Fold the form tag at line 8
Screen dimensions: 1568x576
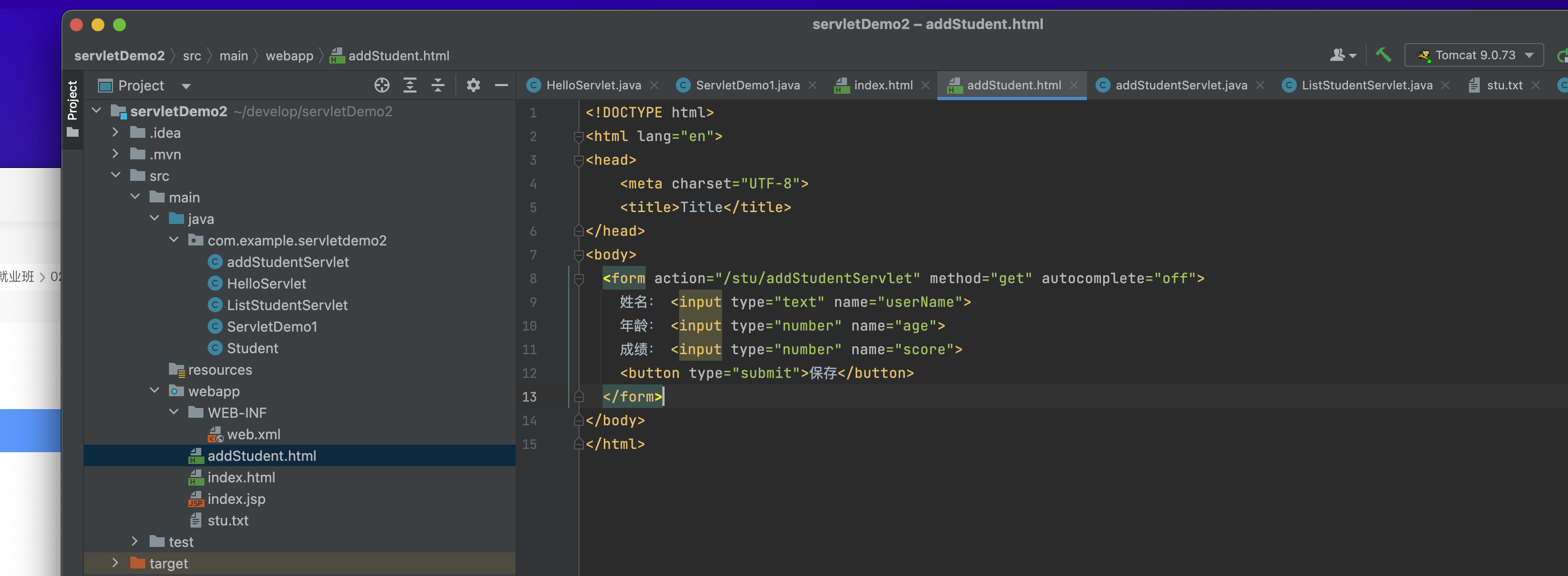579,278
